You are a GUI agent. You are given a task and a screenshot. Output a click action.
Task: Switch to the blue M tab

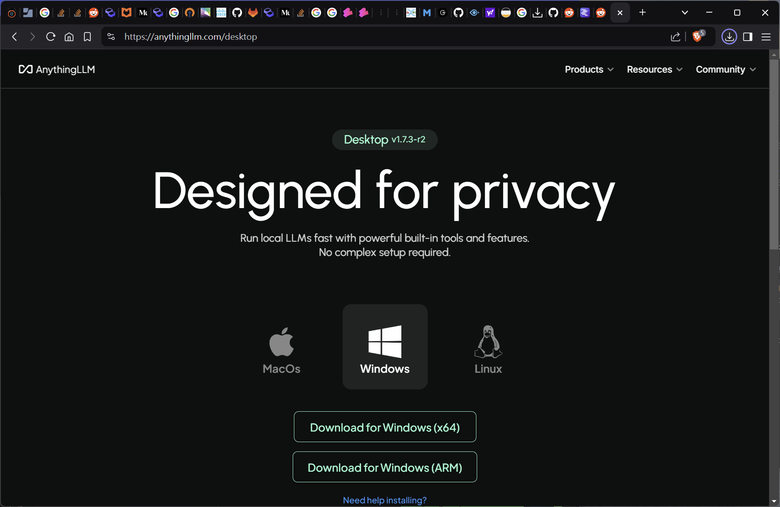click(427, 13)
